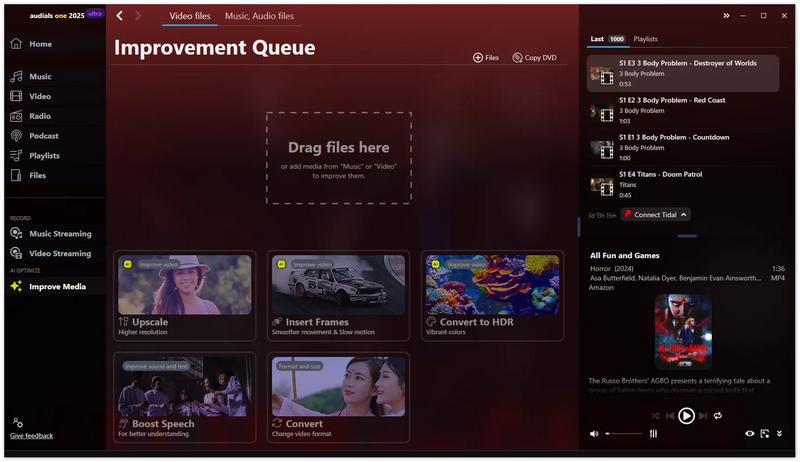Image resolution: width=800 pixels, height=462 pixels.
Task: Choose the Upscale improvement card
Action: point(185,296)
